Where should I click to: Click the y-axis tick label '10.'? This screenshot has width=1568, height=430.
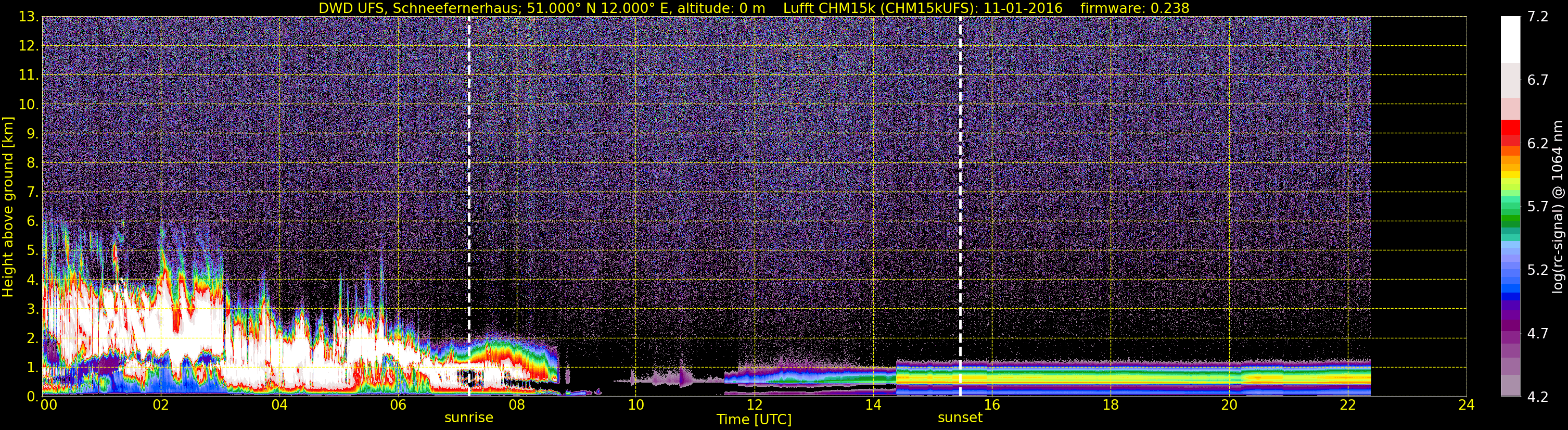pyautogui.click(x=29, y=105)
